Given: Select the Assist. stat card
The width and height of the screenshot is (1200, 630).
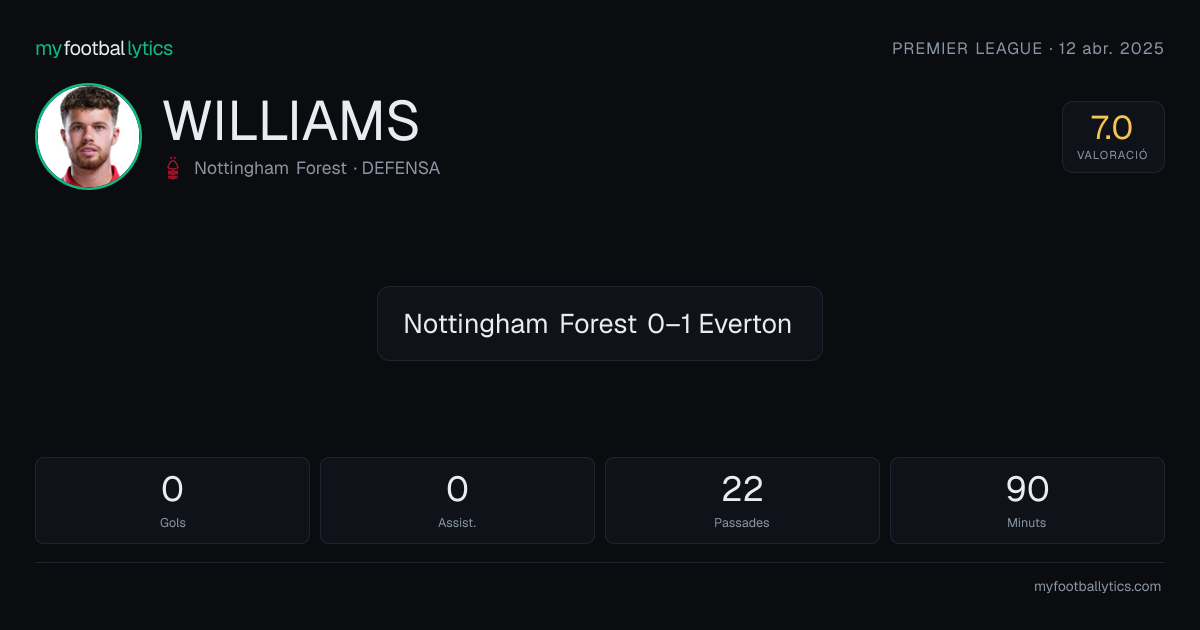Looking at the screenshot, I should tap(457, 501).
